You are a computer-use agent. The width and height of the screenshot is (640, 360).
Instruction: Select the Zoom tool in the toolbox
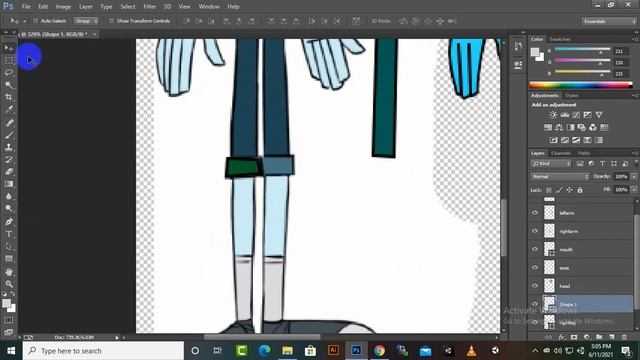click(9, 284)
